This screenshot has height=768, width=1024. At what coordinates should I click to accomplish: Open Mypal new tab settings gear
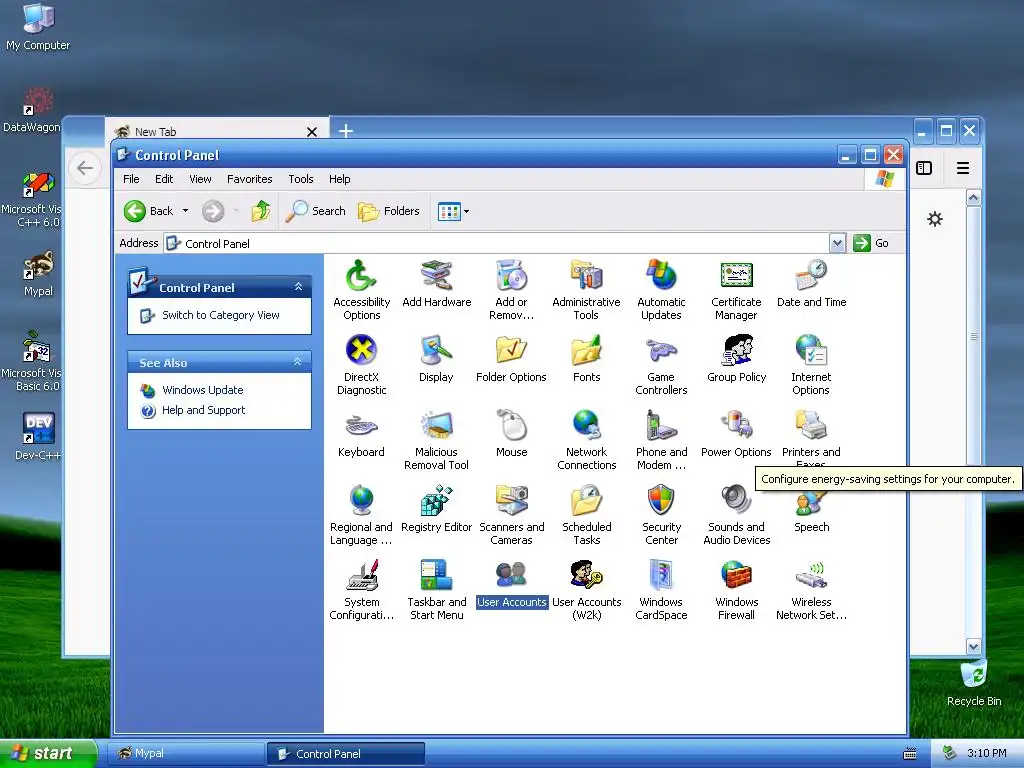click(935, 219)
